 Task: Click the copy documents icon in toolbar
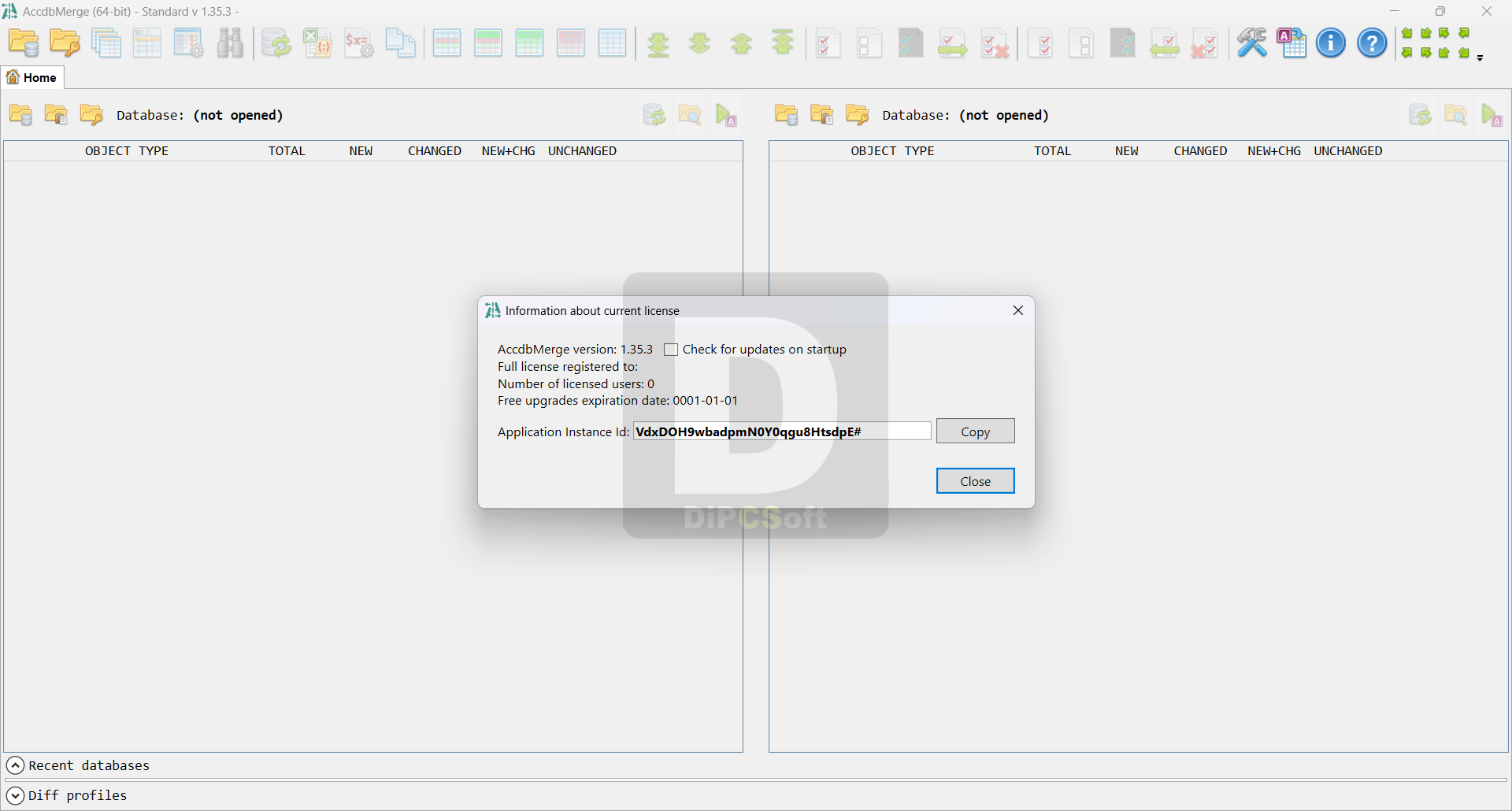click(400, 43)
